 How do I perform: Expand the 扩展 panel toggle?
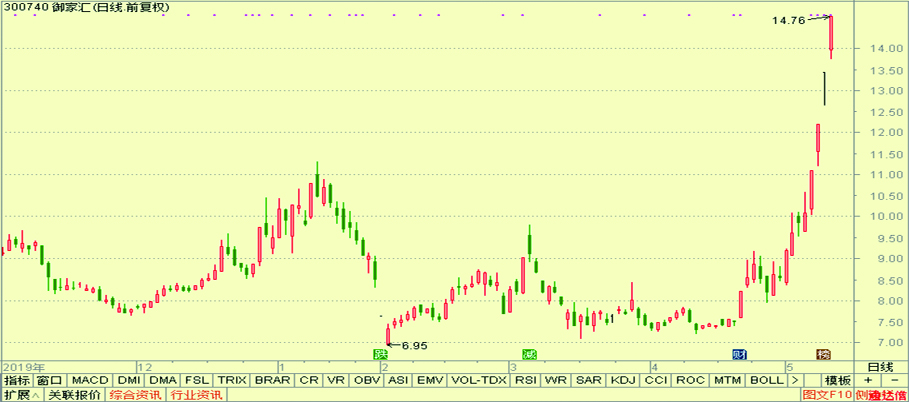[22, 395]
